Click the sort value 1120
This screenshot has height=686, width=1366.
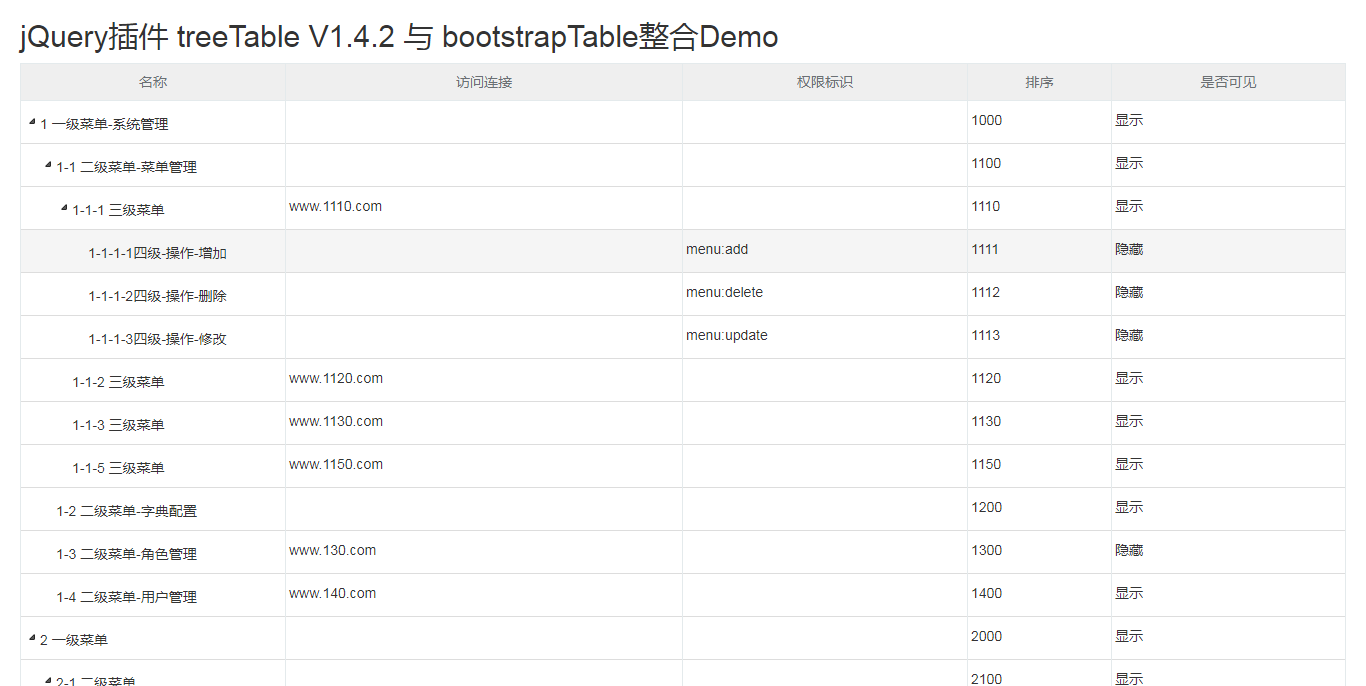click(x=986, y=378)
